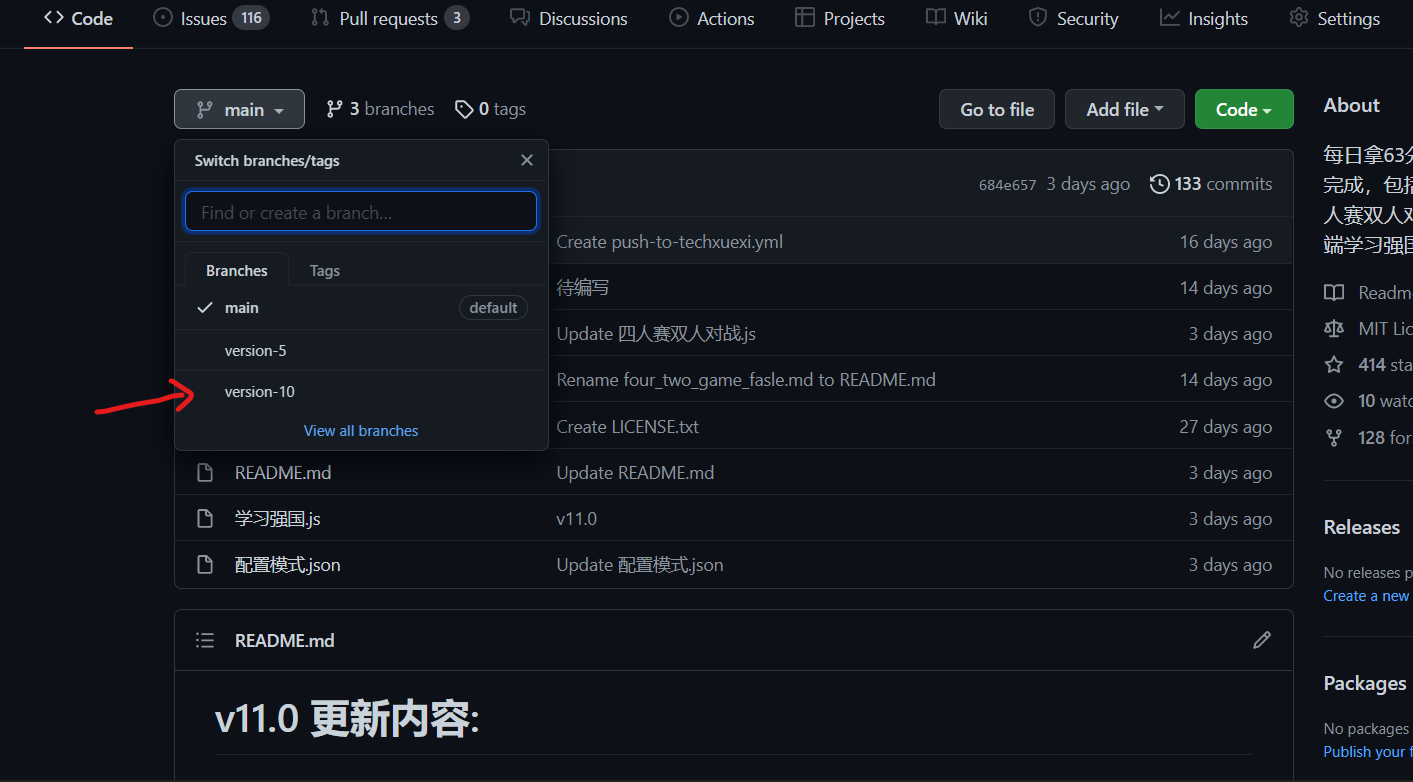The width and height of the screenshot is (1413, 782).
Task: Expand the Add file dropdown
Action: pyautogui.click(x=1125, y=109)
